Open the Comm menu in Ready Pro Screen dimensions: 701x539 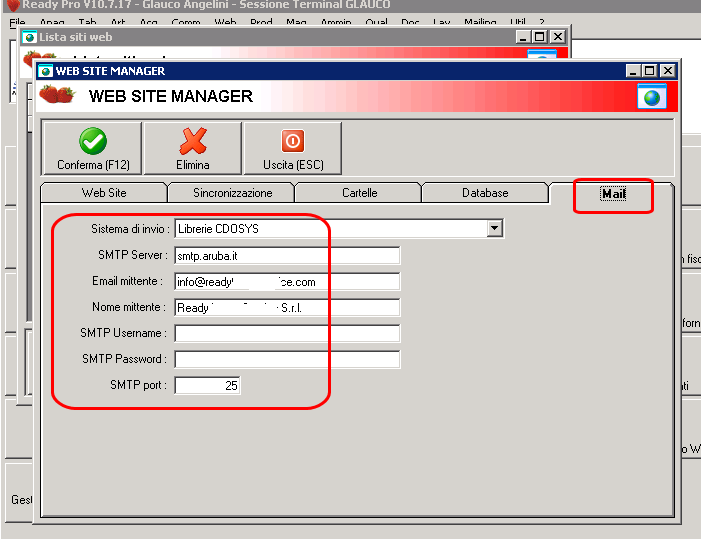click(186, 22)
